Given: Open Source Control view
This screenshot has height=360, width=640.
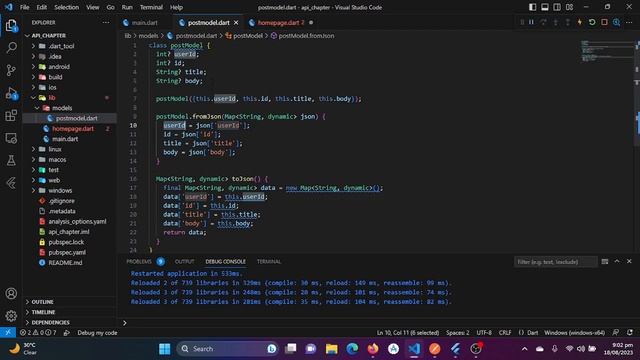Looking at the screenshot, I should click(11, 70).
